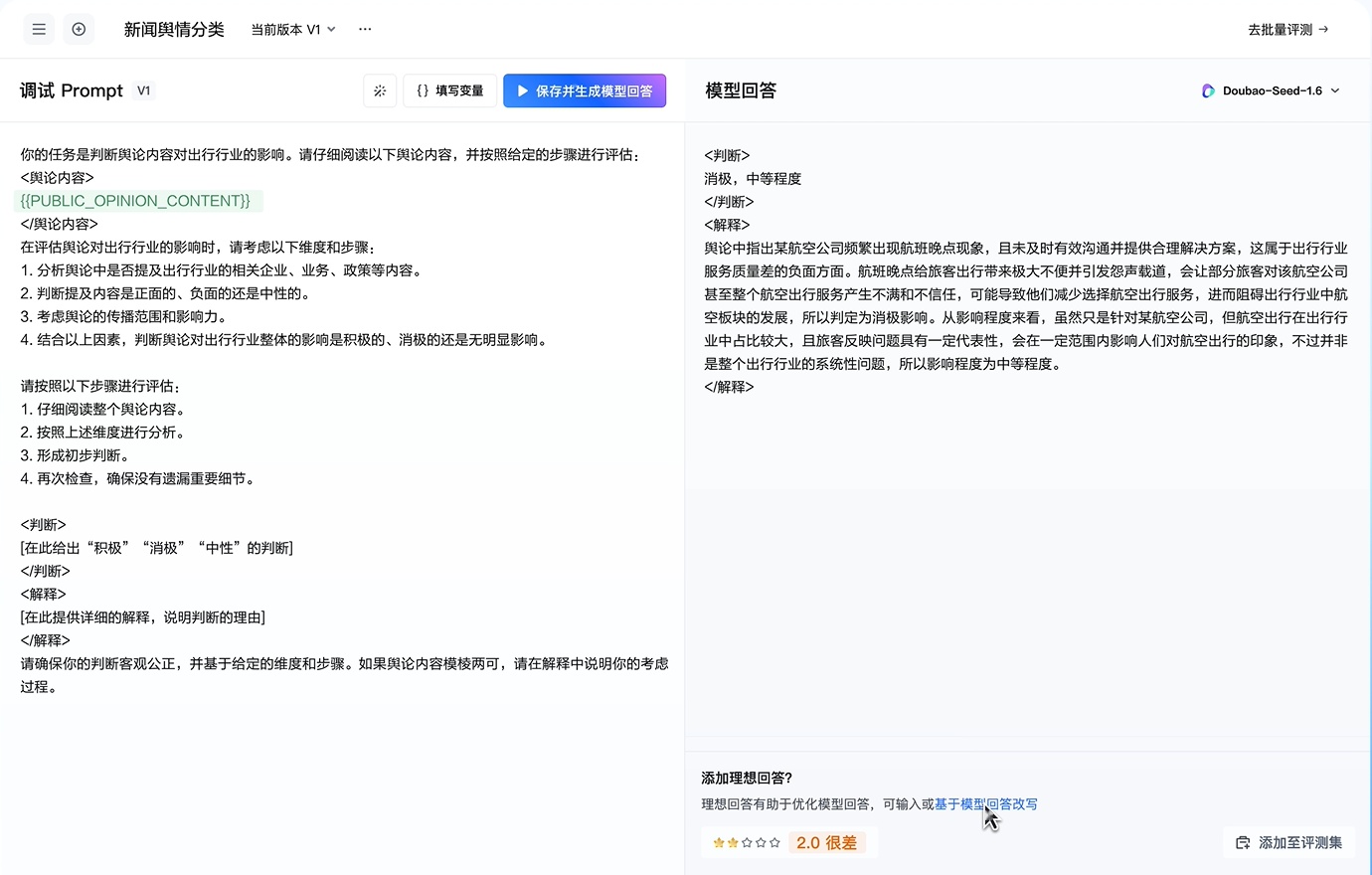Set rating to three stars

[747, 843]
